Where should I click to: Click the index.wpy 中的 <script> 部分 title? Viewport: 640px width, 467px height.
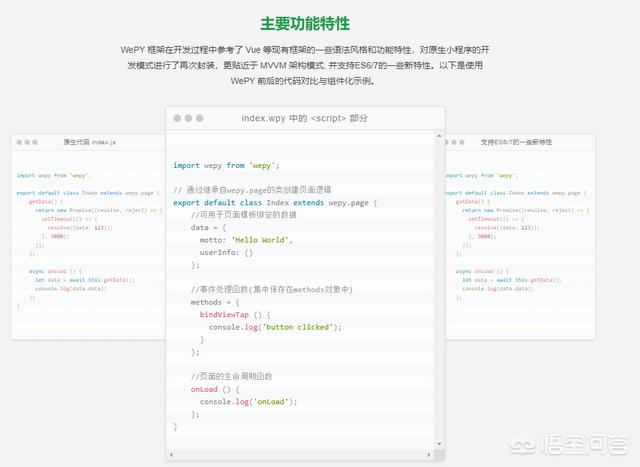pos(304,118)
